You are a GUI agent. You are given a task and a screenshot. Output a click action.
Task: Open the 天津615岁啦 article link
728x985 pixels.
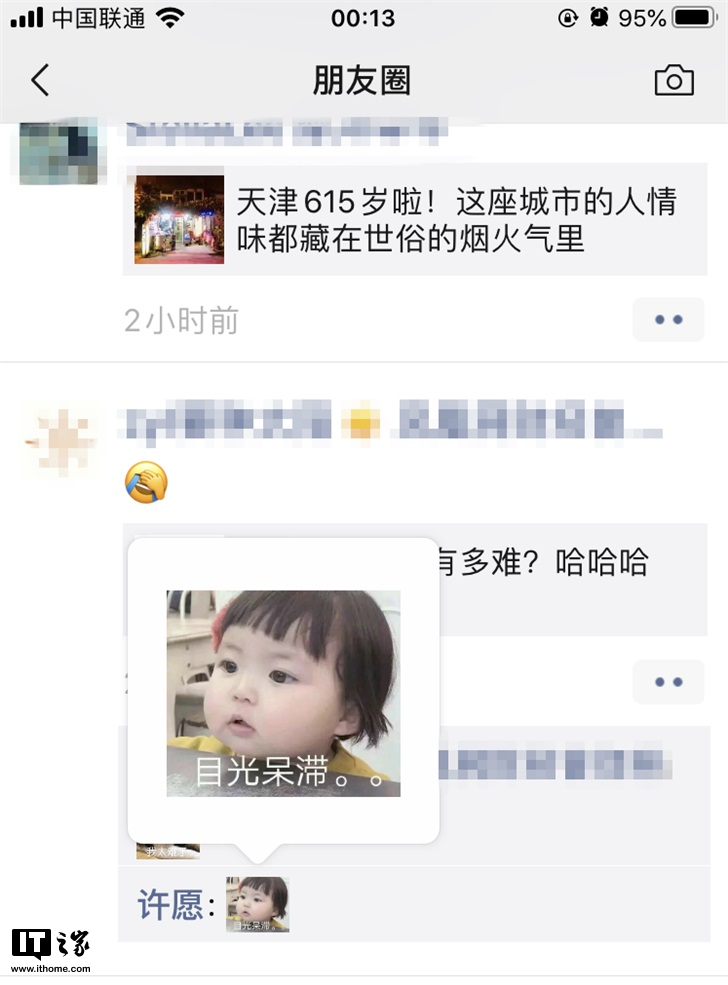pos(415,220)
